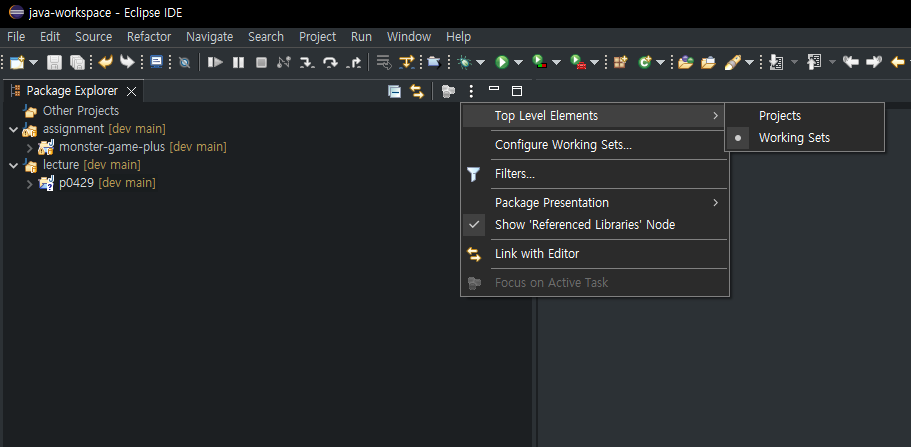
Task: Click Link with Editor menu entry
Action: click(x=594, y=253)
